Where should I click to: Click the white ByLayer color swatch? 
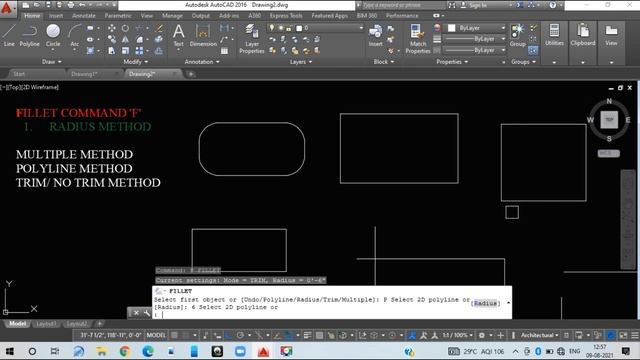pyautogui.click(x=451, y=28)
